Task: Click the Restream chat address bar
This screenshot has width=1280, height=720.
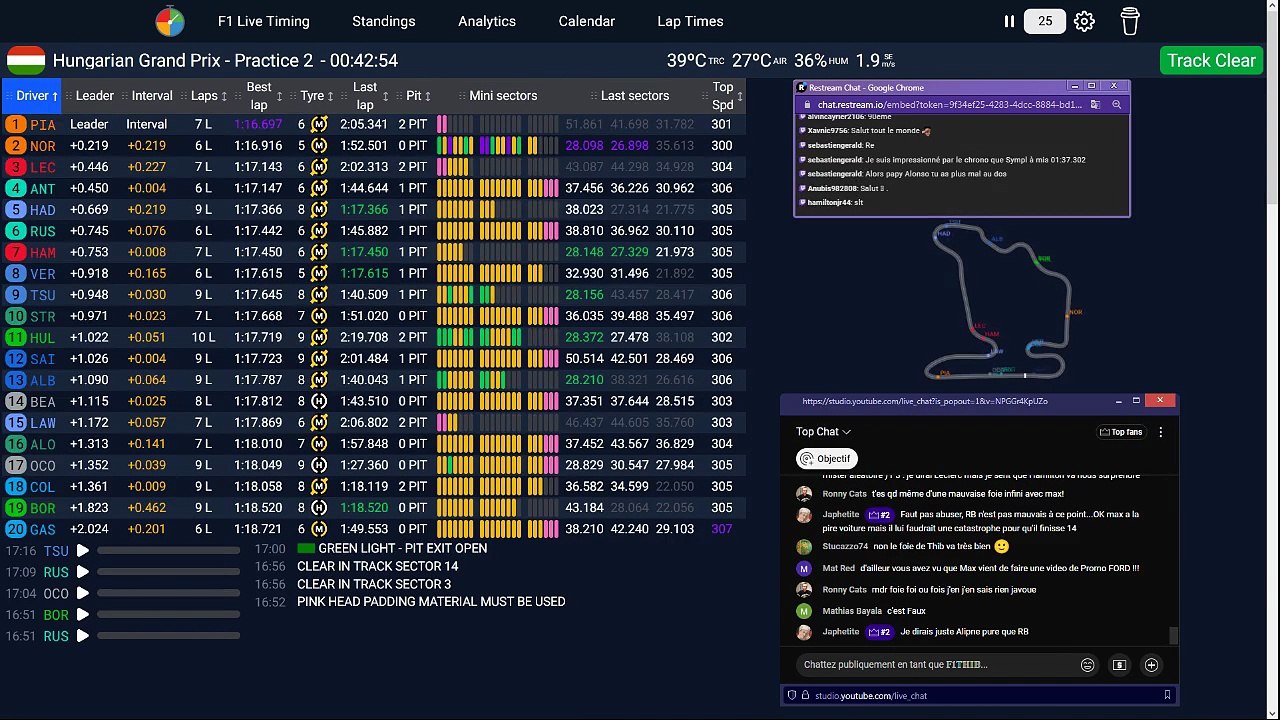Action: pos(950,104)
